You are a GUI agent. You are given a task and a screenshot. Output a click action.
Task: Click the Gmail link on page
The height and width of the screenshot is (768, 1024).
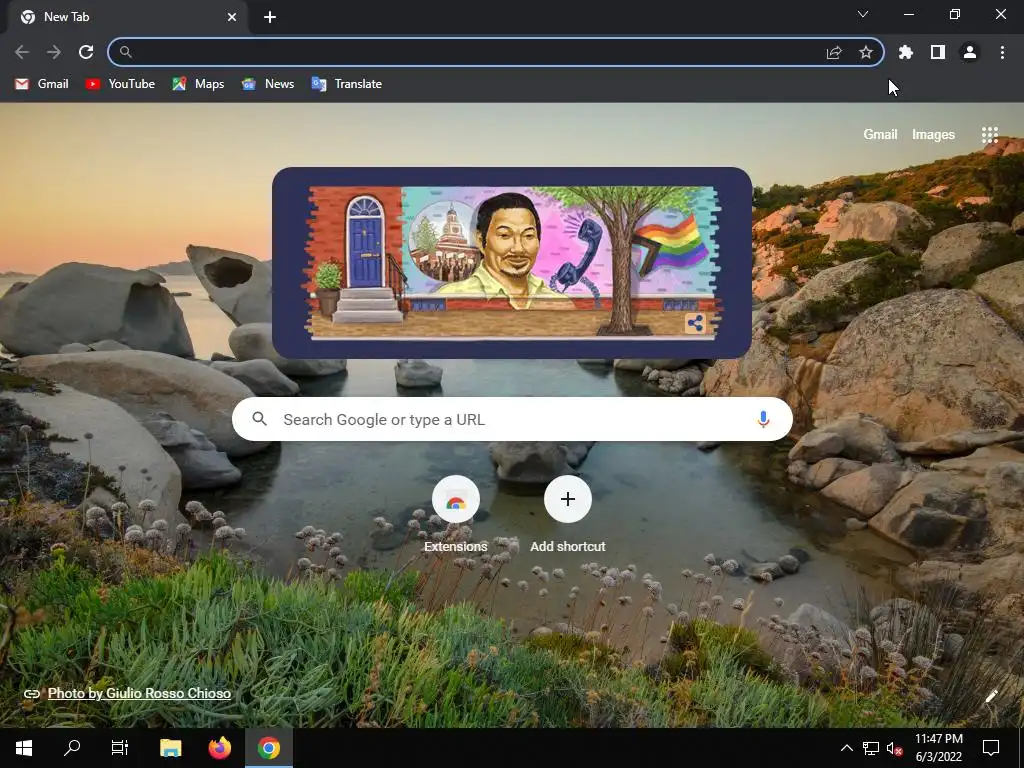880,135
